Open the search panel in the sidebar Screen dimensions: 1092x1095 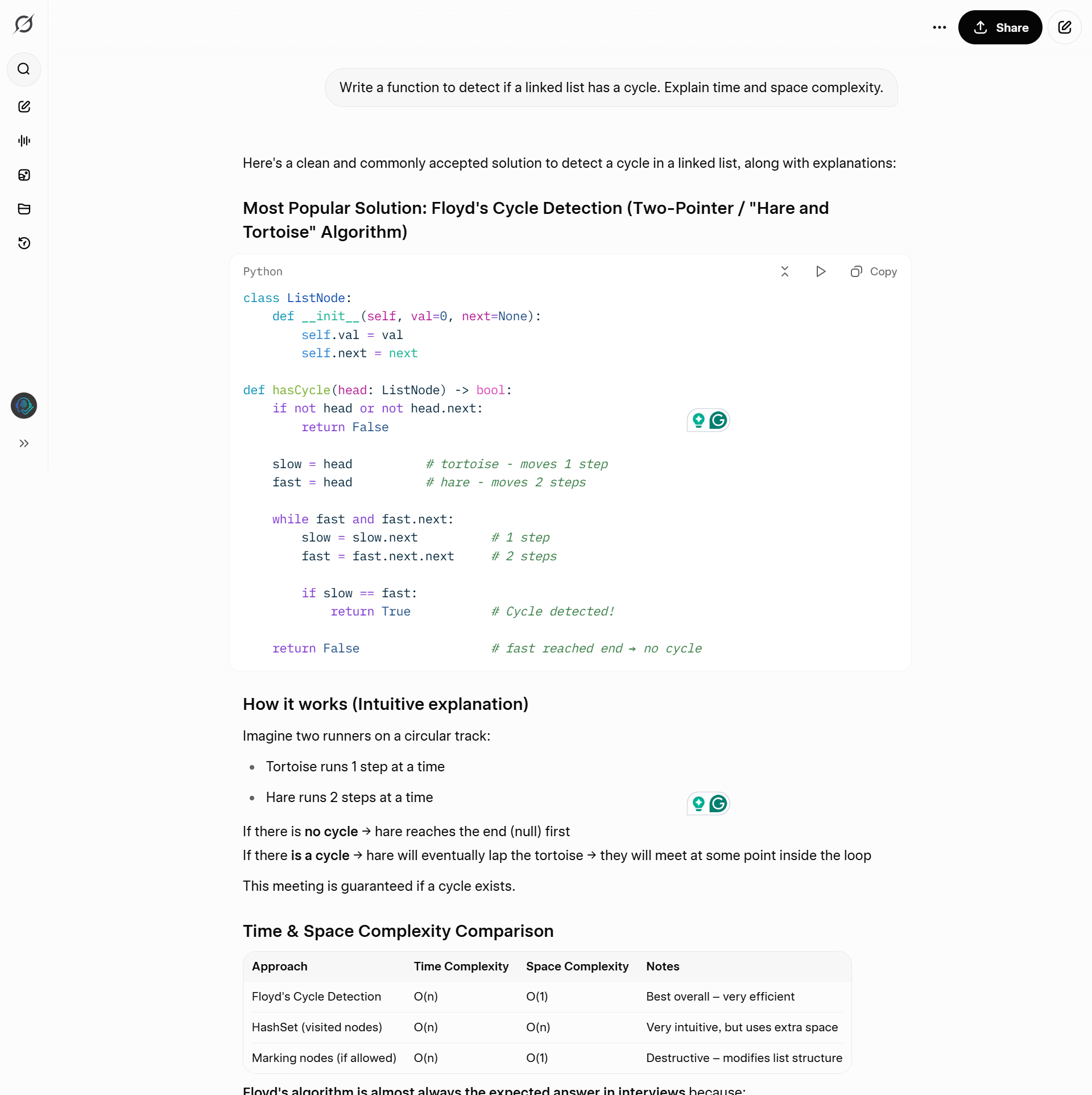24,69
